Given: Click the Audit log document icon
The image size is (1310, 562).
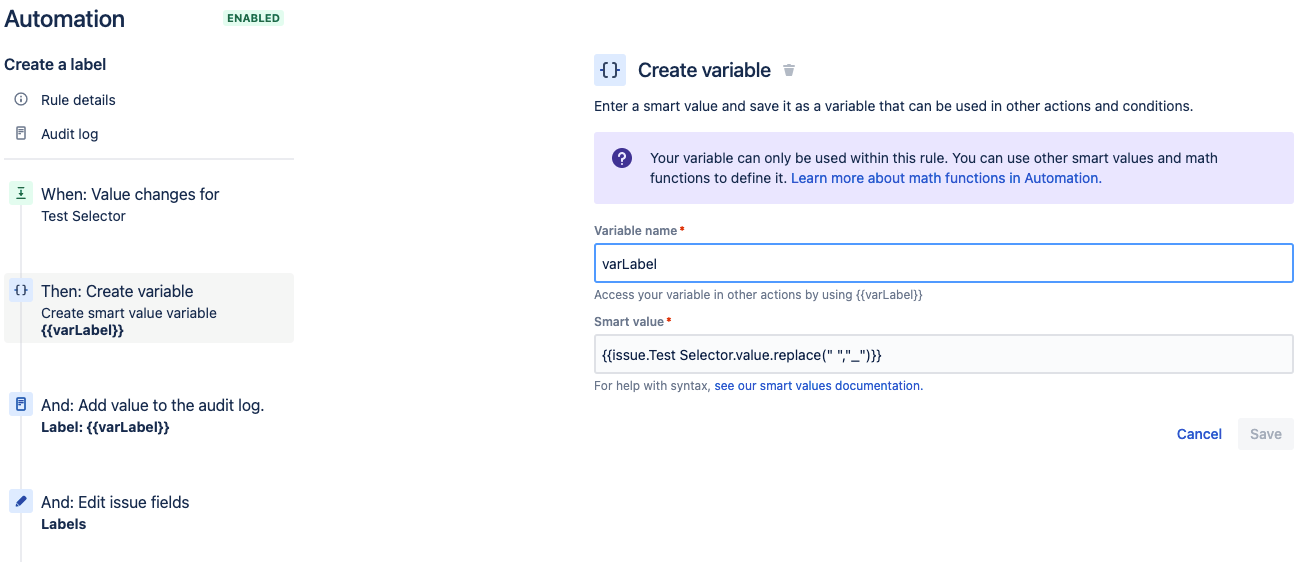Looking at the screenshot, I should [21, 133].
